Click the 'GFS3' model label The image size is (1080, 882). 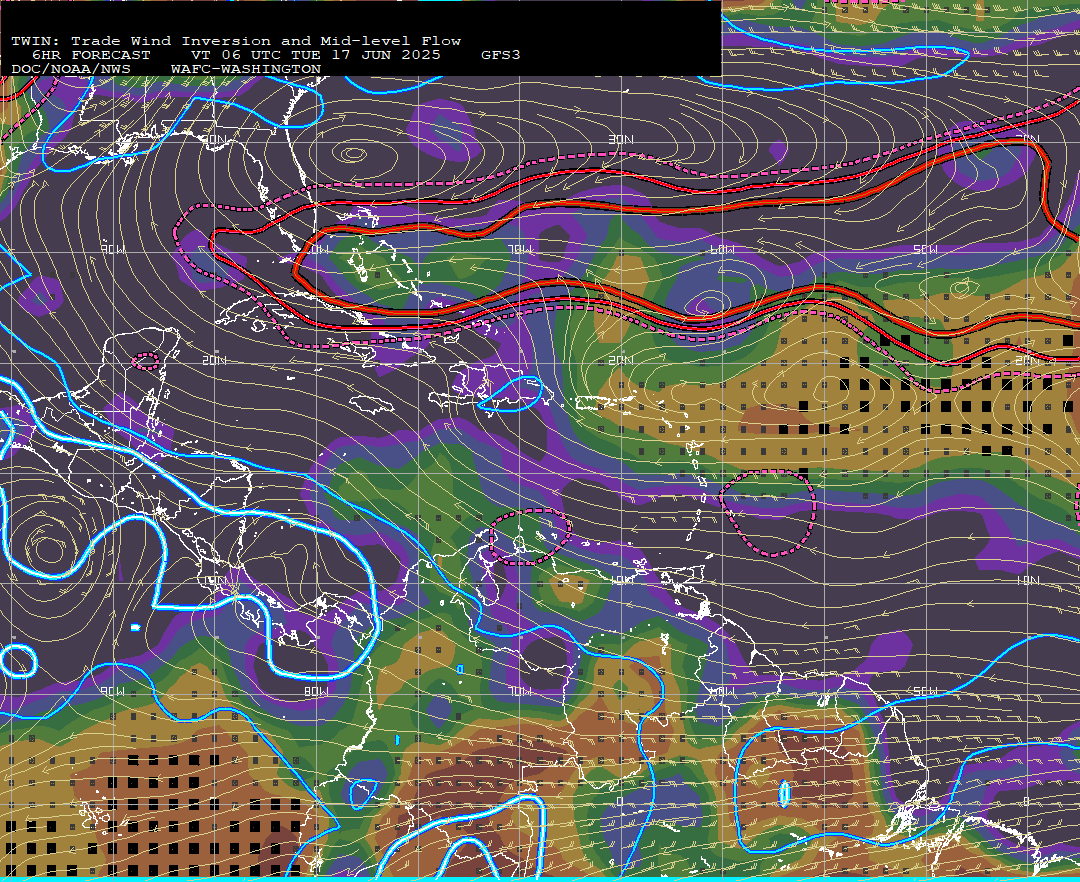pos(500,55)
